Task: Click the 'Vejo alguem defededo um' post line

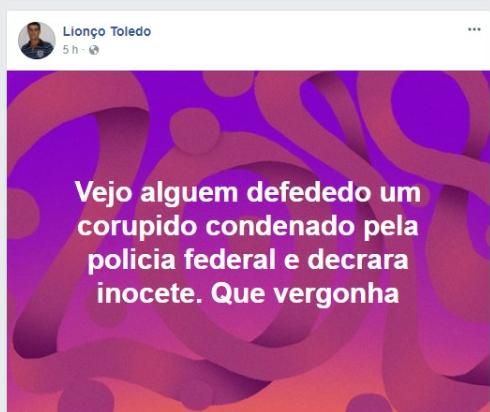Action: click(248, 192)
